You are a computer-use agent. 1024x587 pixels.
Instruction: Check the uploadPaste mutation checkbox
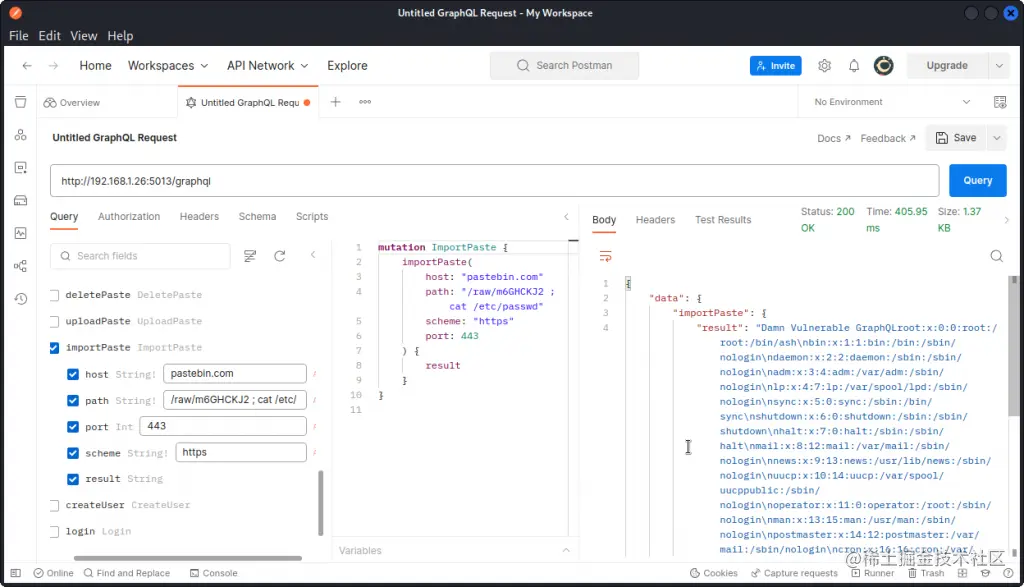click(x=54, y=321)
